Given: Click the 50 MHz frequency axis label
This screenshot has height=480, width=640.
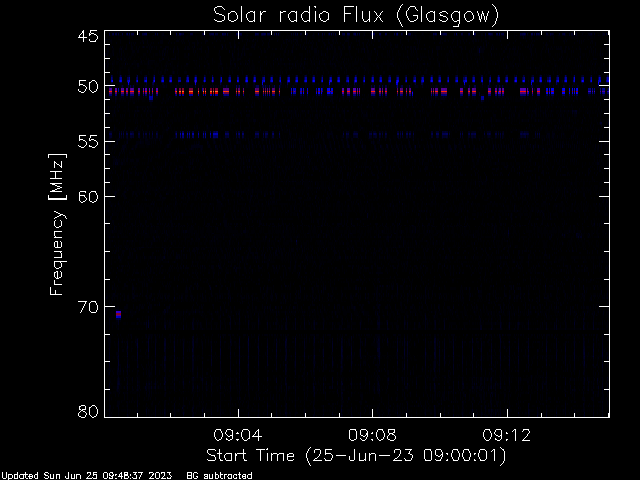Looking at the screenshot, I should [x=88, y=87].
